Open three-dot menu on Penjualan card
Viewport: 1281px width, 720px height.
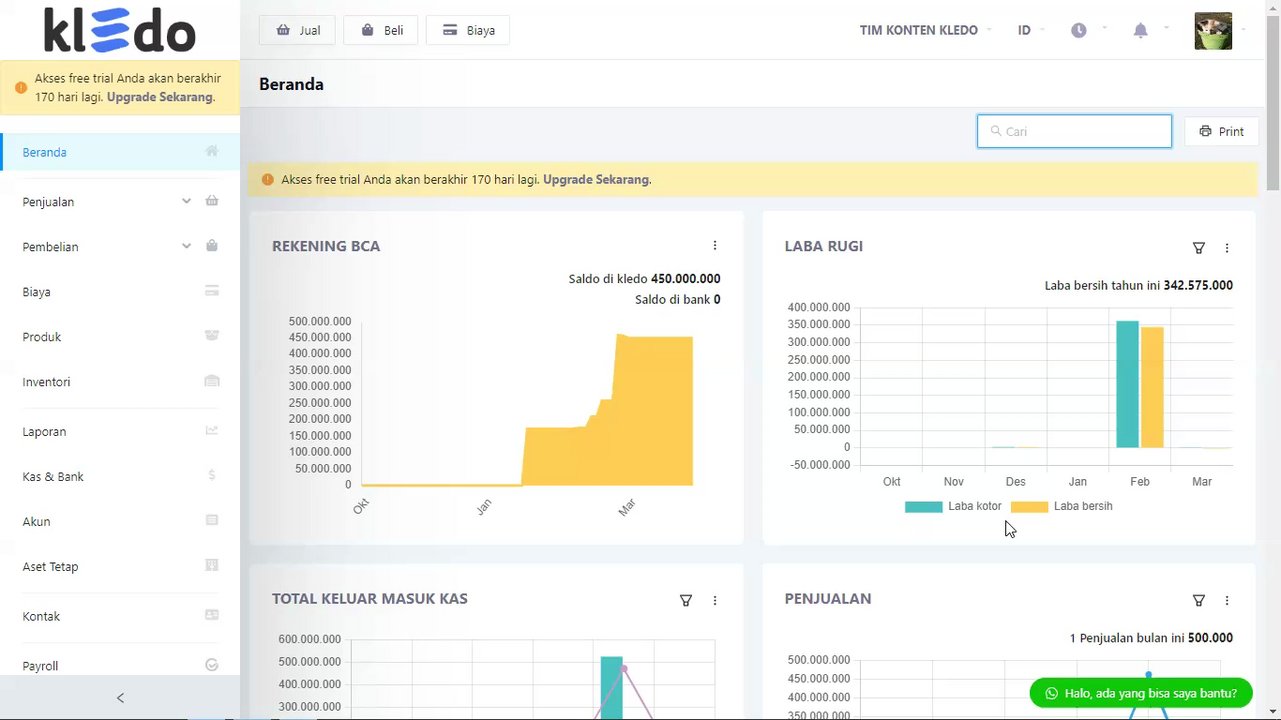[x=1227, y=601]
